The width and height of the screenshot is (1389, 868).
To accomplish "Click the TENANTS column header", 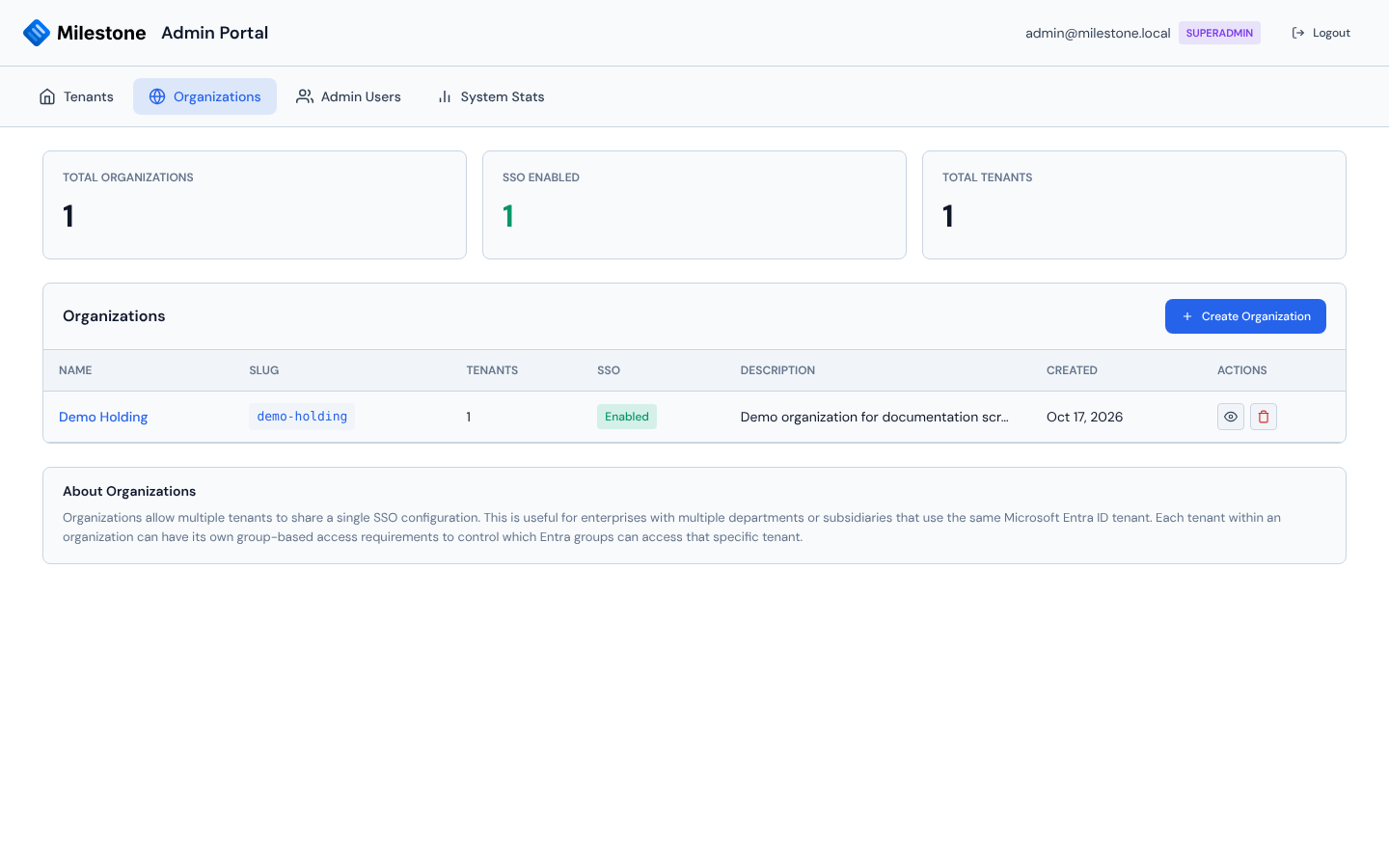I will (x=492, y=370).
